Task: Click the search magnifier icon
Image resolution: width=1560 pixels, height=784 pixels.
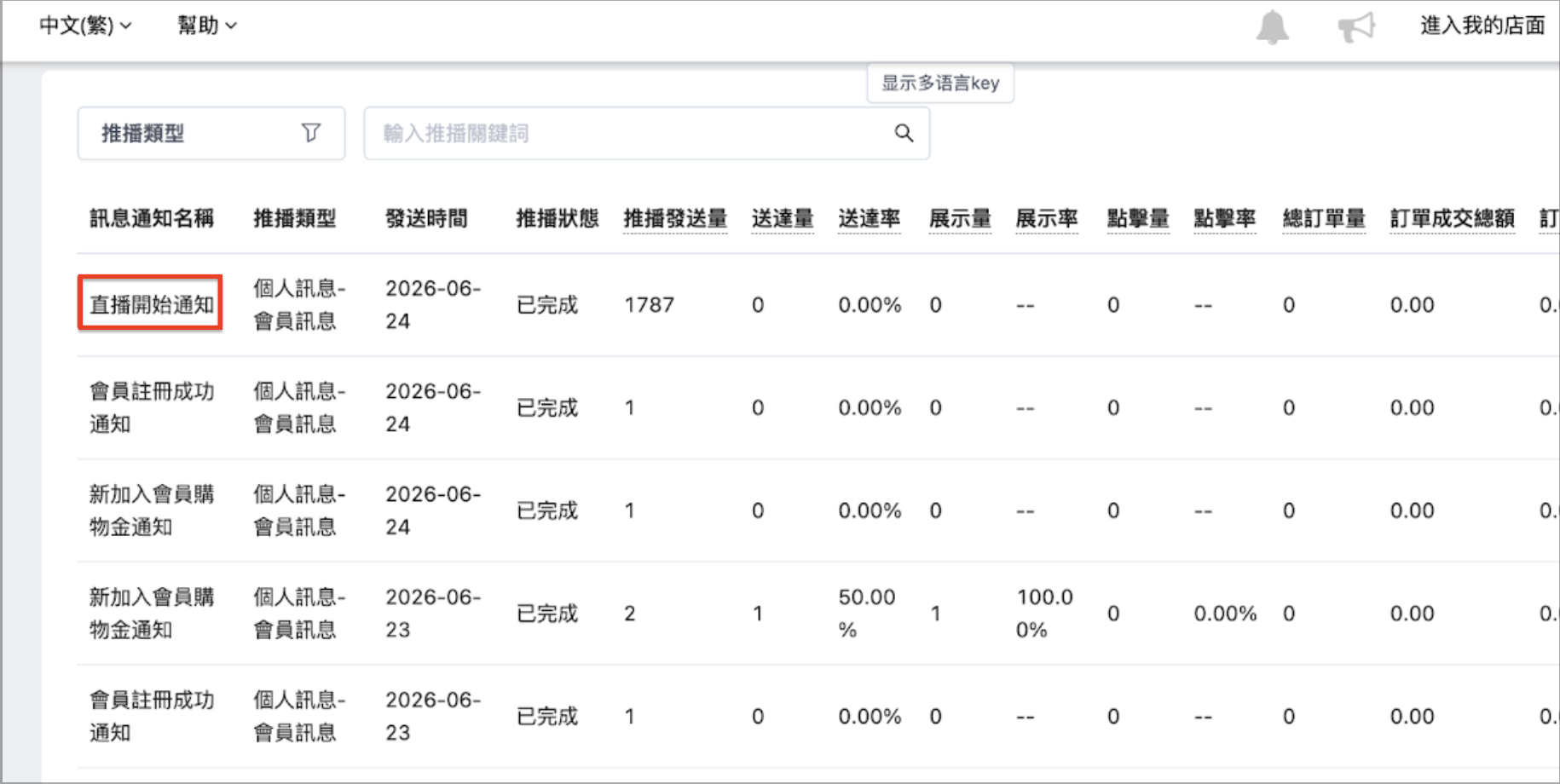Action: point(904,133)
